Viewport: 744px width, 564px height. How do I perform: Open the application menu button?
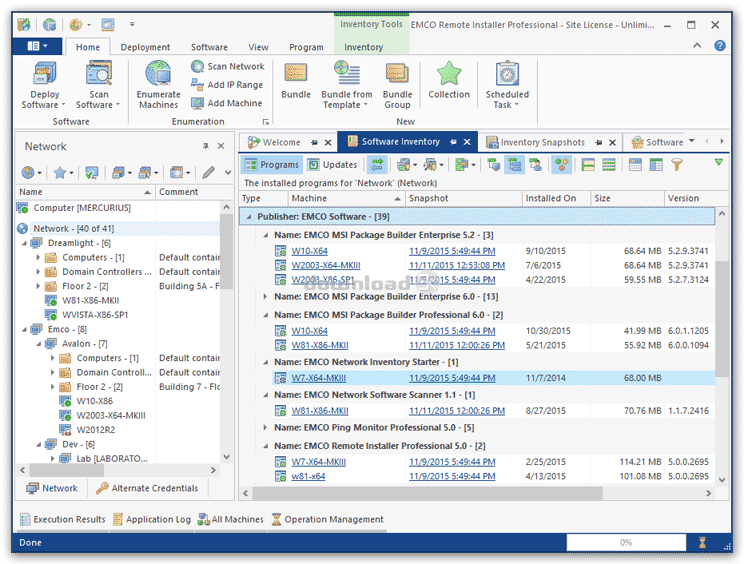(37, 46)
